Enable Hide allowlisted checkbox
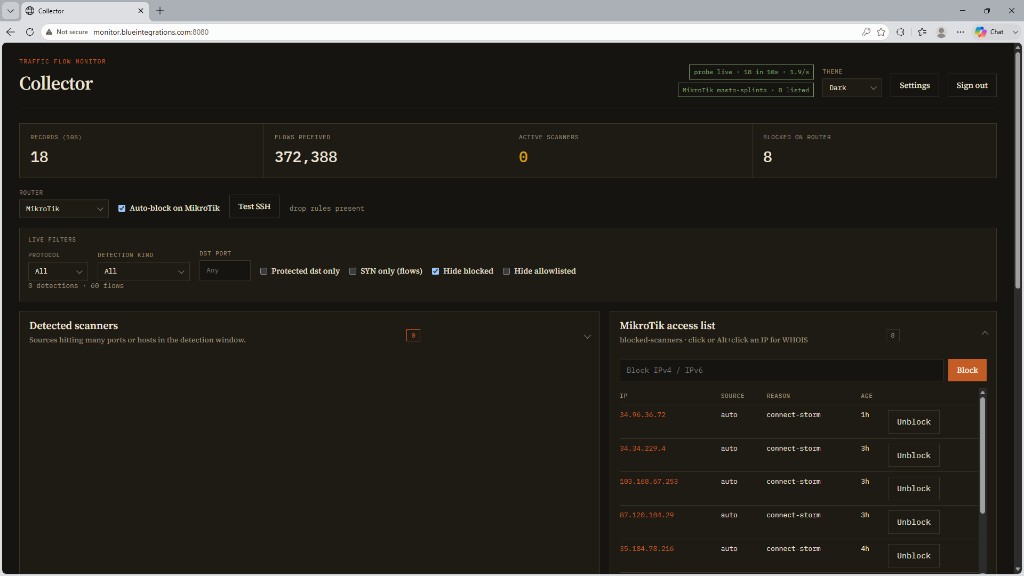This screenshot has width=1024, height=576. click(x=506, y=271)
